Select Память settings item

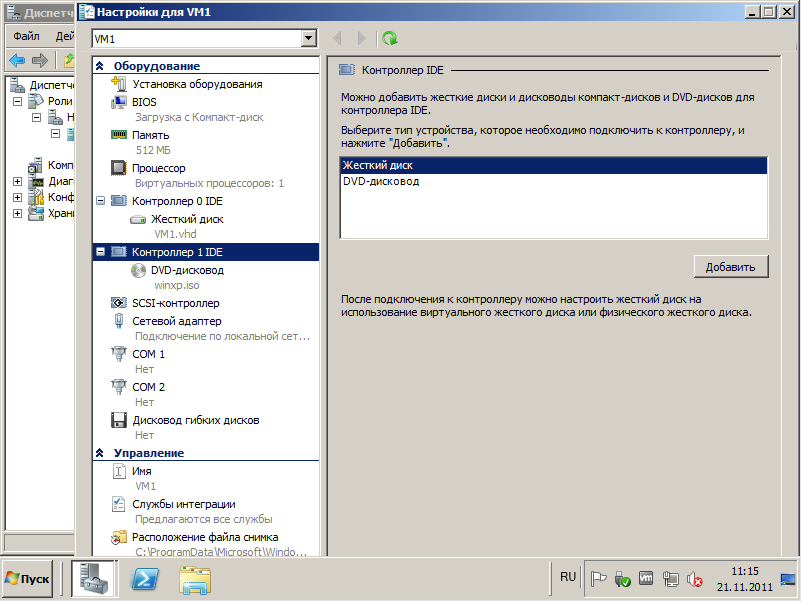click(x=150, y=135)
